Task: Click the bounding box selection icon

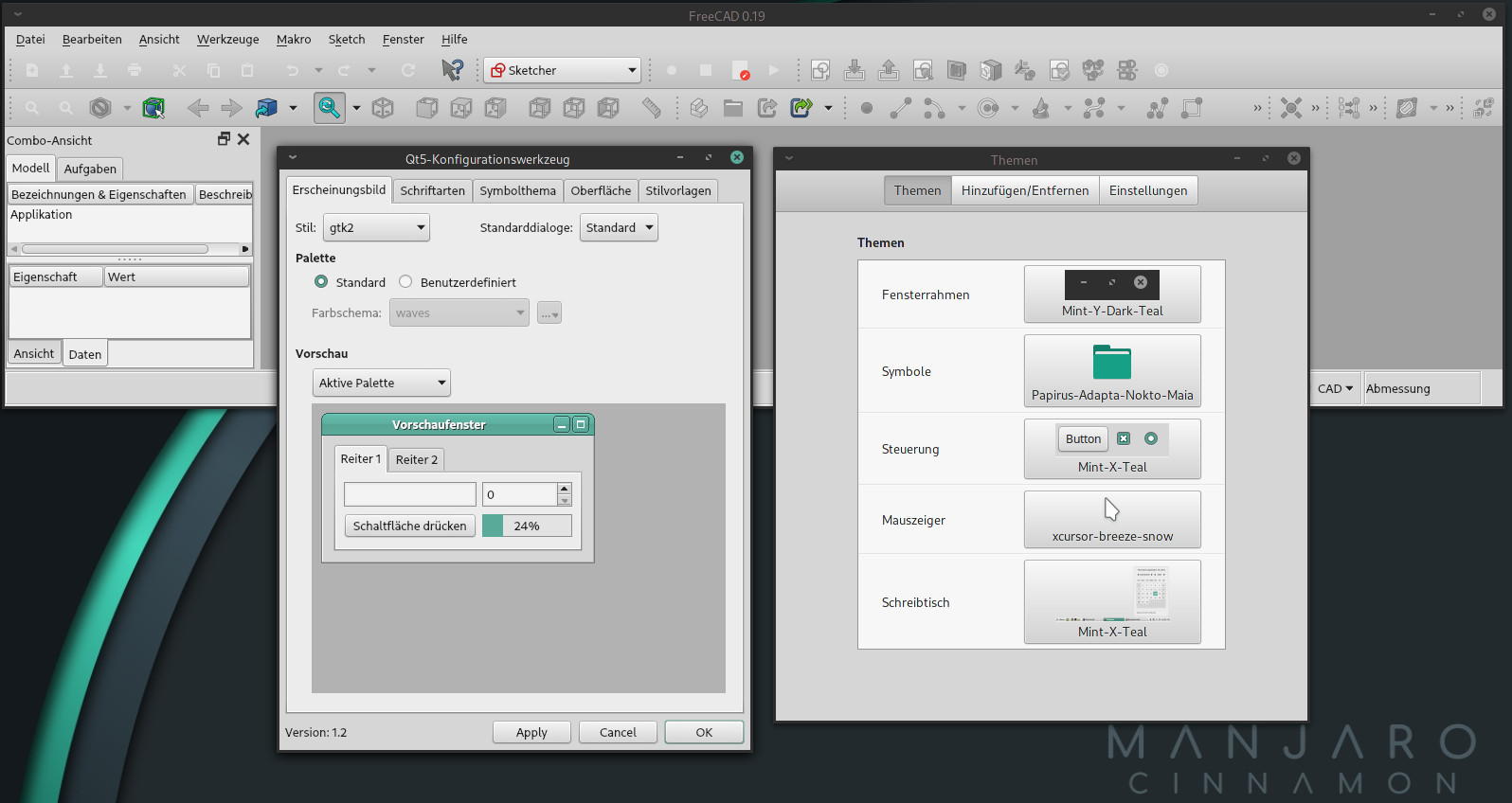Action: tap(153, 108)
